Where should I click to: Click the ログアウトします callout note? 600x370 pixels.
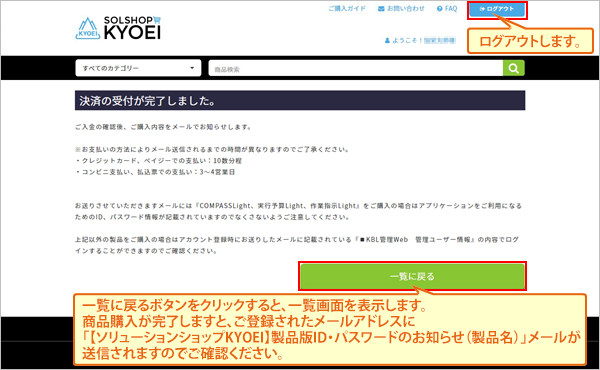[530, 41]
